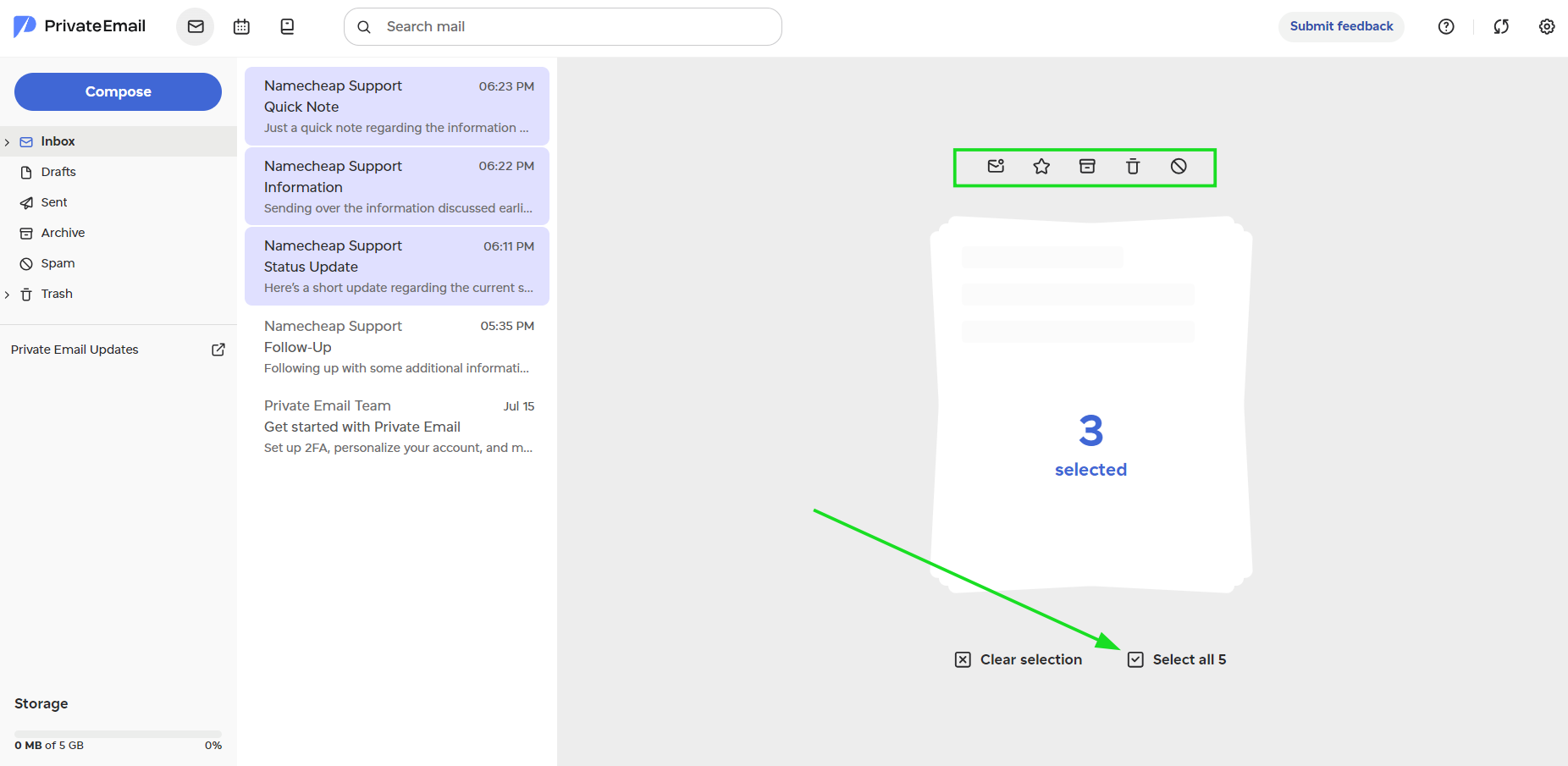Click the Private Email Team sender name
Screen dimensions: 1568x766
tap(328, 405)
